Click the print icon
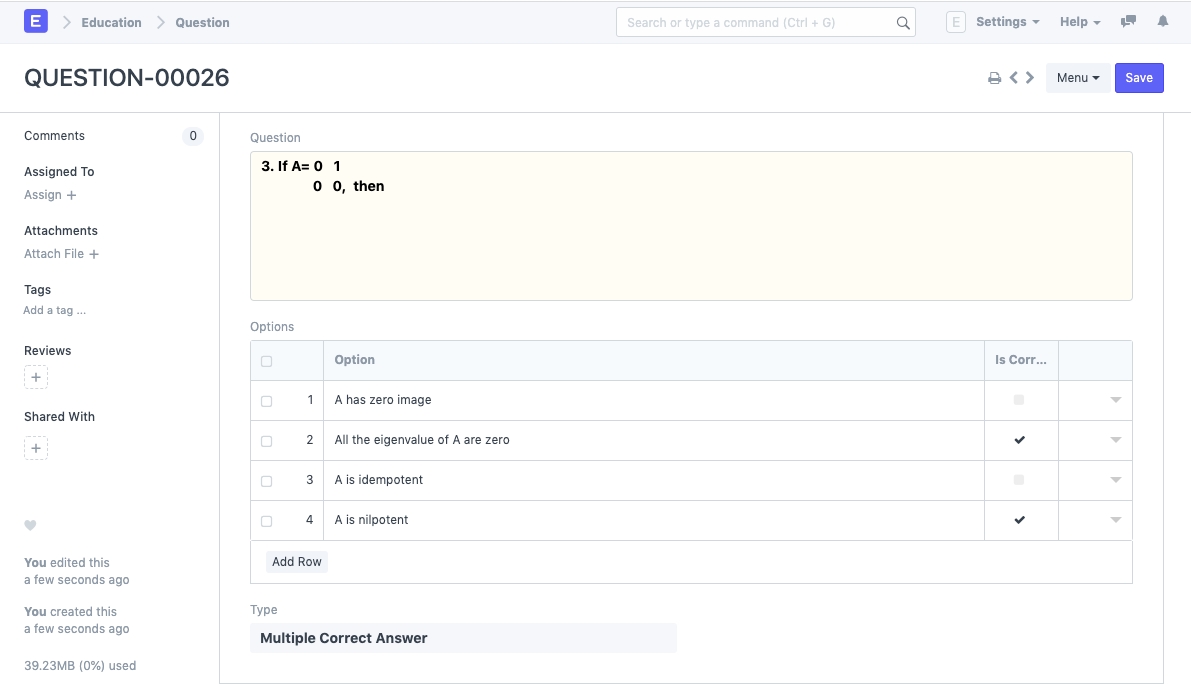 tap(994, 78)
